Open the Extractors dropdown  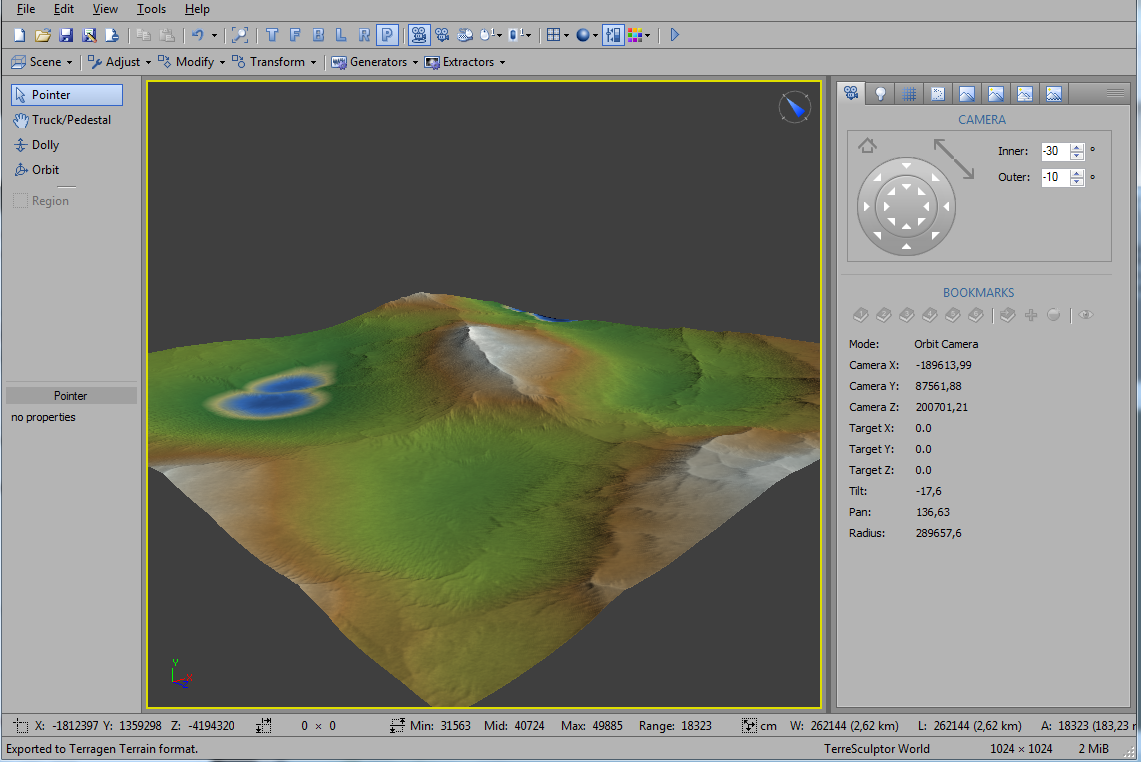pos(465,62)
